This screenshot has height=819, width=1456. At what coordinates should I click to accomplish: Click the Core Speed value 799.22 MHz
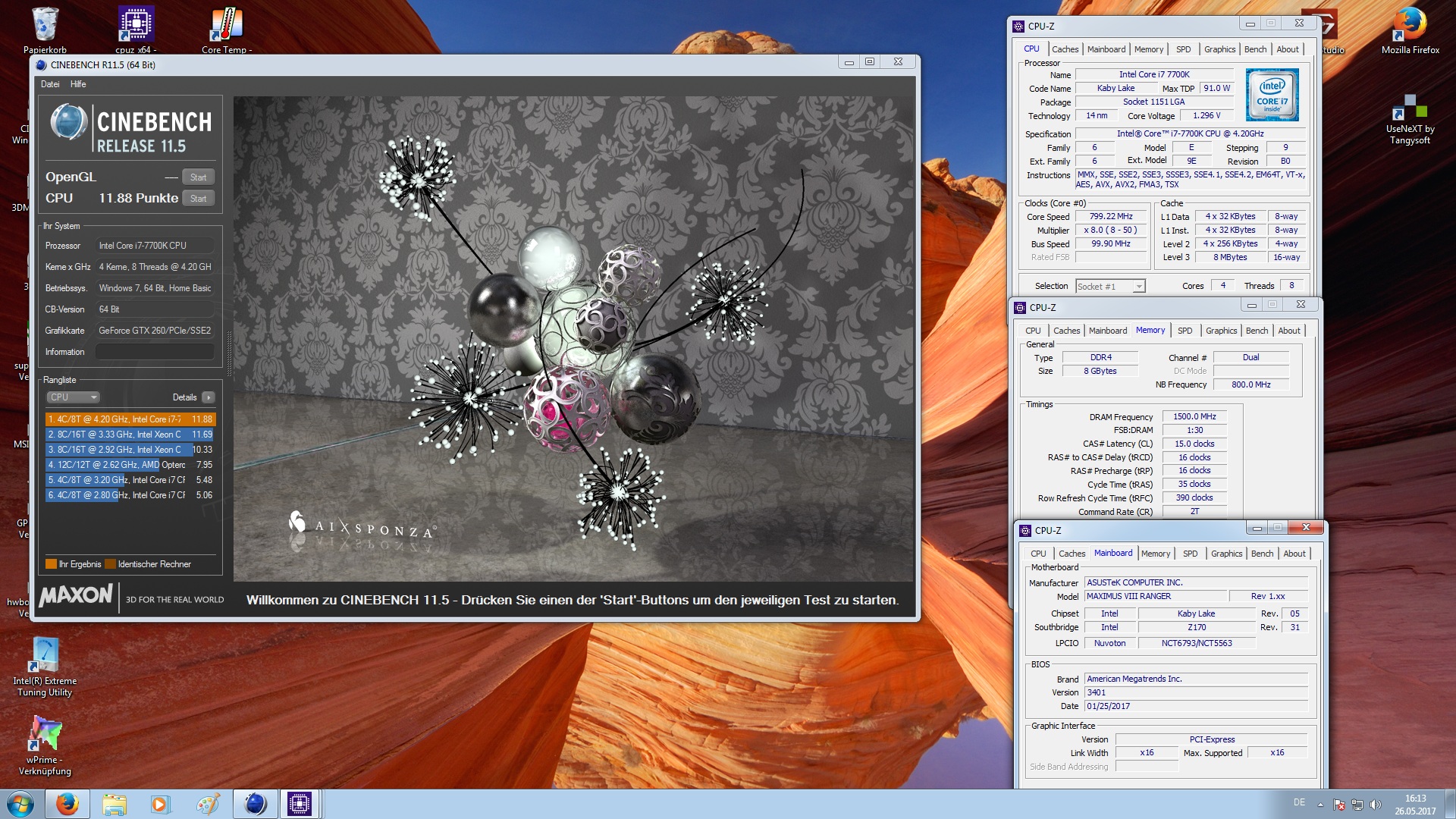coord(1111,216)
